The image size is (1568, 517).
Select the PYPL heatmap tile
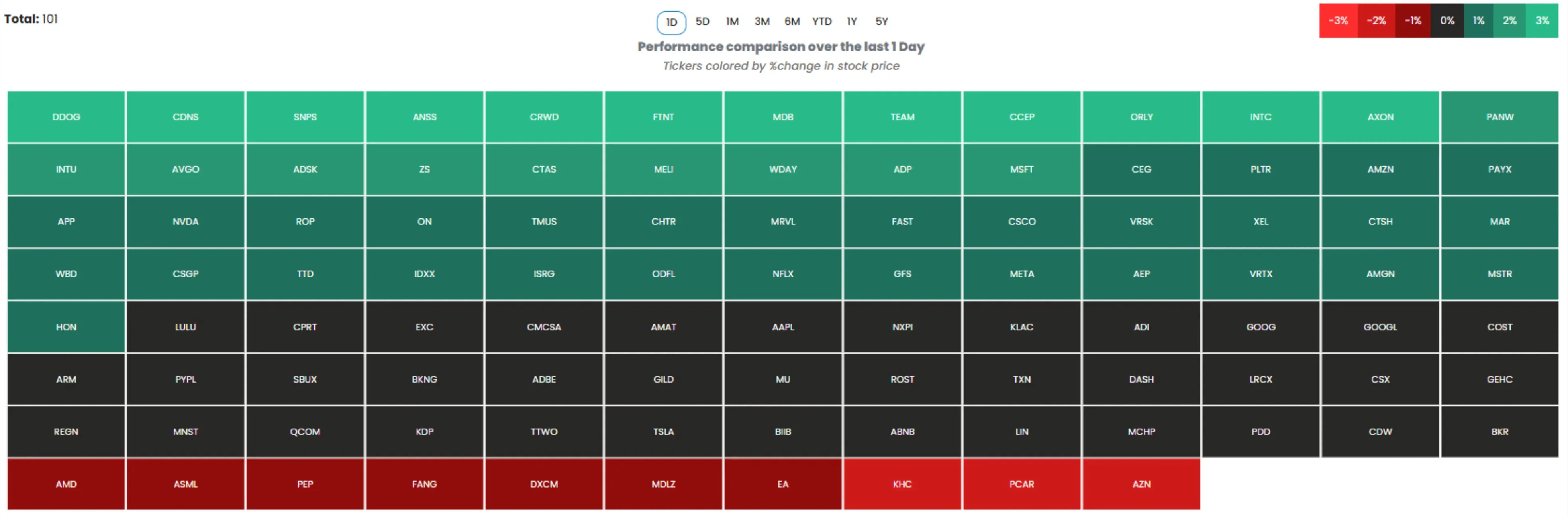[x=186, y=379]
